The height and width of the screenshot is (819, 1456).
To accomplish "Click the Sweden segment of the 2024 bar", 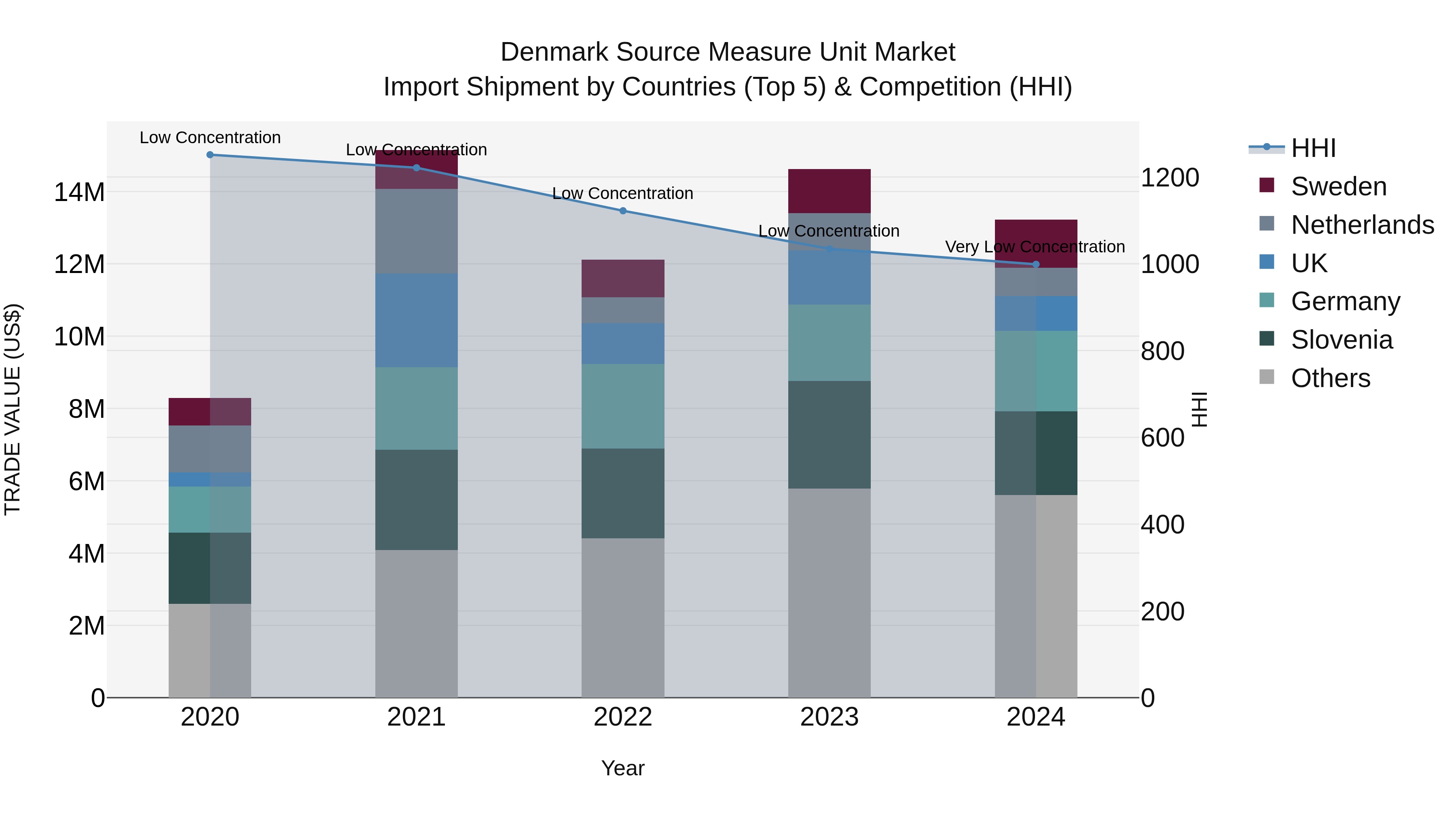I will [x=1036, y=243].
